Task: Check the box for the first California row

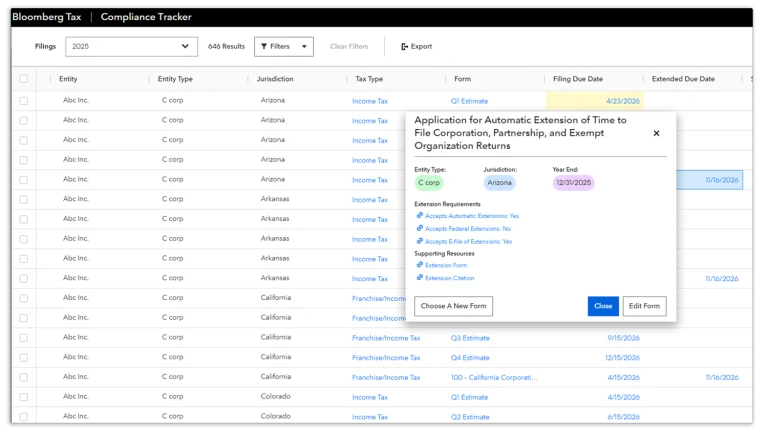Action: [x=24, y=298]
